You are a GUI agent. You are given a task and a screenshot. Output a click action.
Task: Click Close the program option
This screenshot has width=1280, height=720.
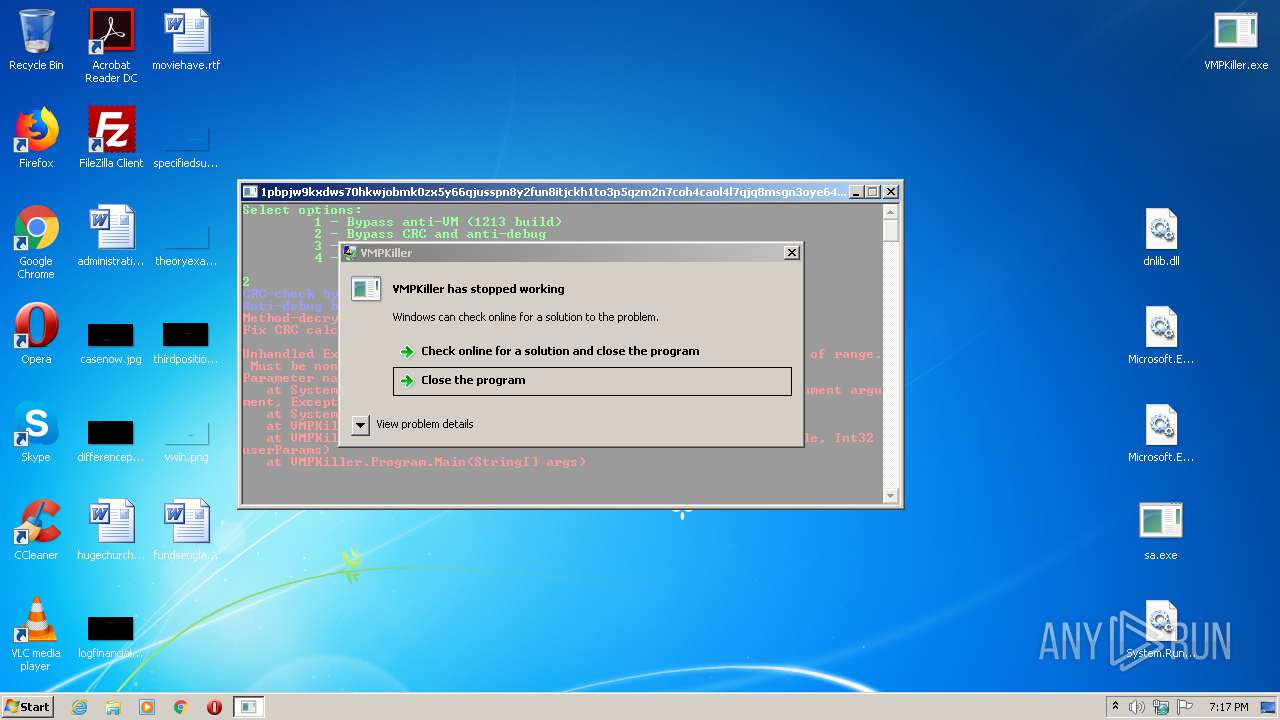click(x=592, y=381)
